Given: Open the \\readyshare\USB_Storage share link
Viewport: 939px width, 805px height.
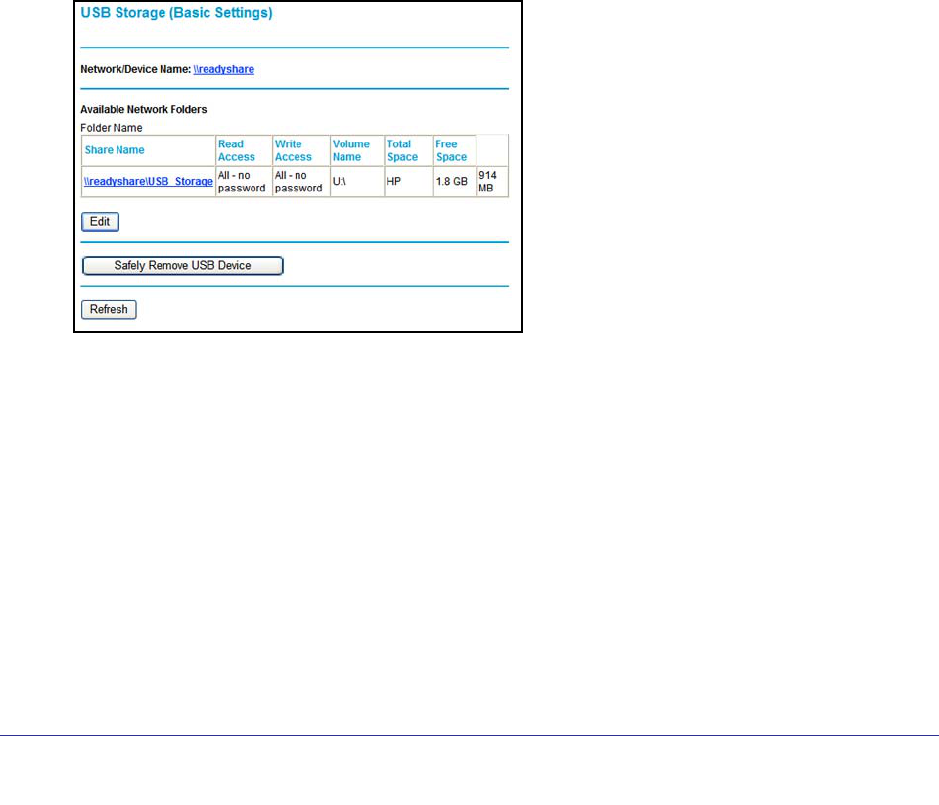Looking at the screenshot, I should click(148, 181).
